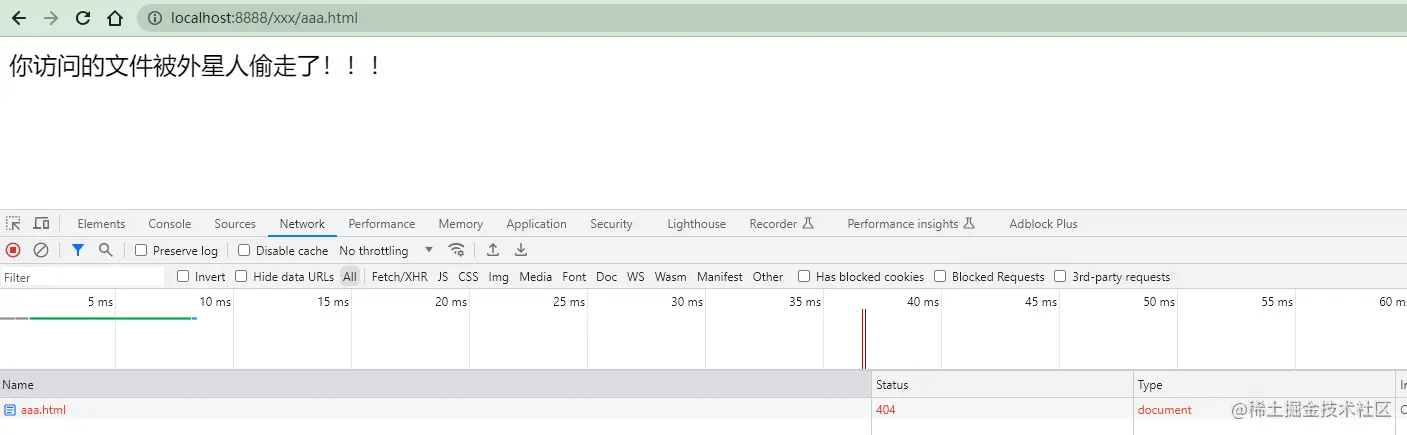Image resolution: width=1407 pixels, height=435 pixels.
Task: Tick the Invert filter checkbox
Action: pyautogui.click(x=183, y=276)
